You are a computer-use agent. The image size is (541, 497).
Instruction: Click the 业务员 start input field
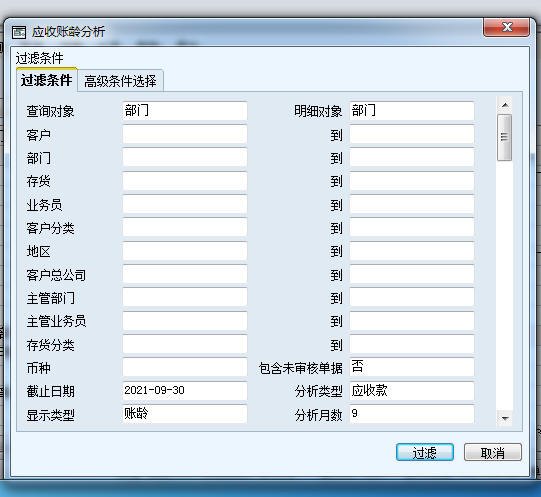(185, 204)
